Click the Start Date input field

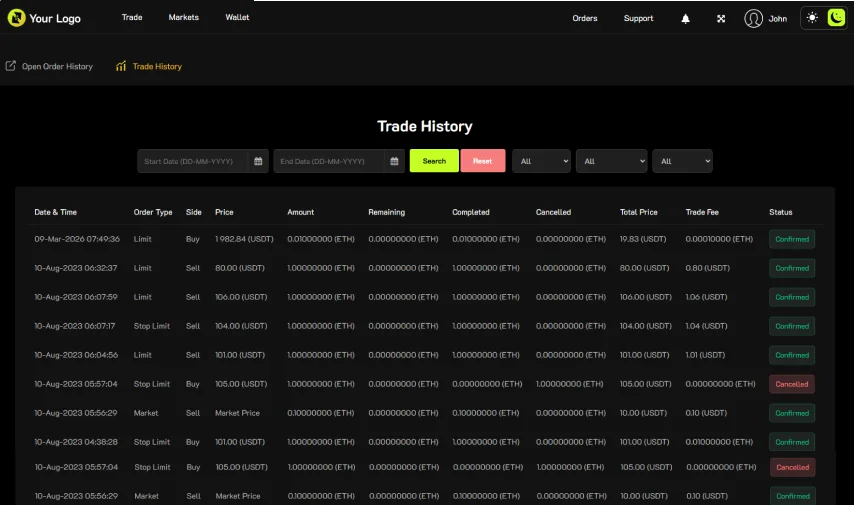coord(192,161)
